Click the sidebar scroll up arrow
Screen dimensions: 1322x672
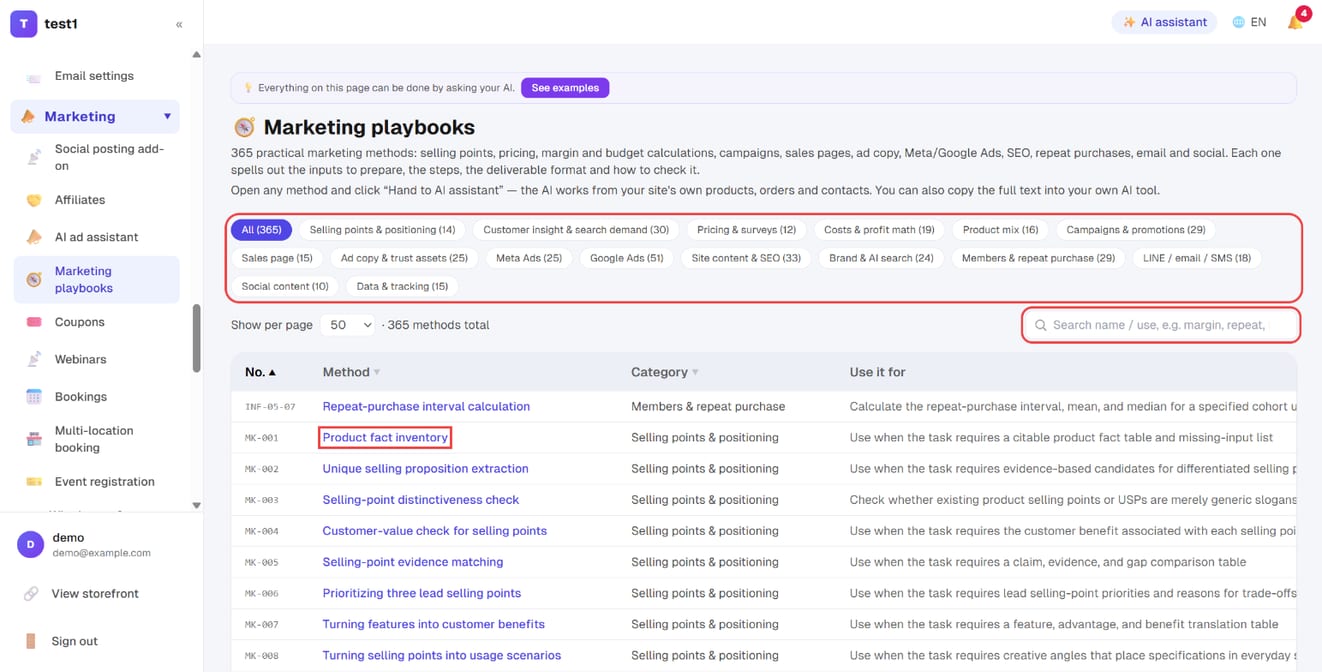coord(196,55)
